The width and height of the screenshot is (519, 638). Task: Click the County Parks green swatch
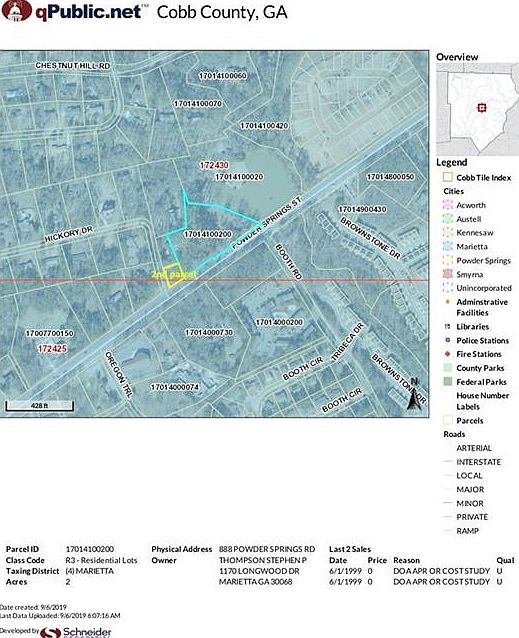447,368
